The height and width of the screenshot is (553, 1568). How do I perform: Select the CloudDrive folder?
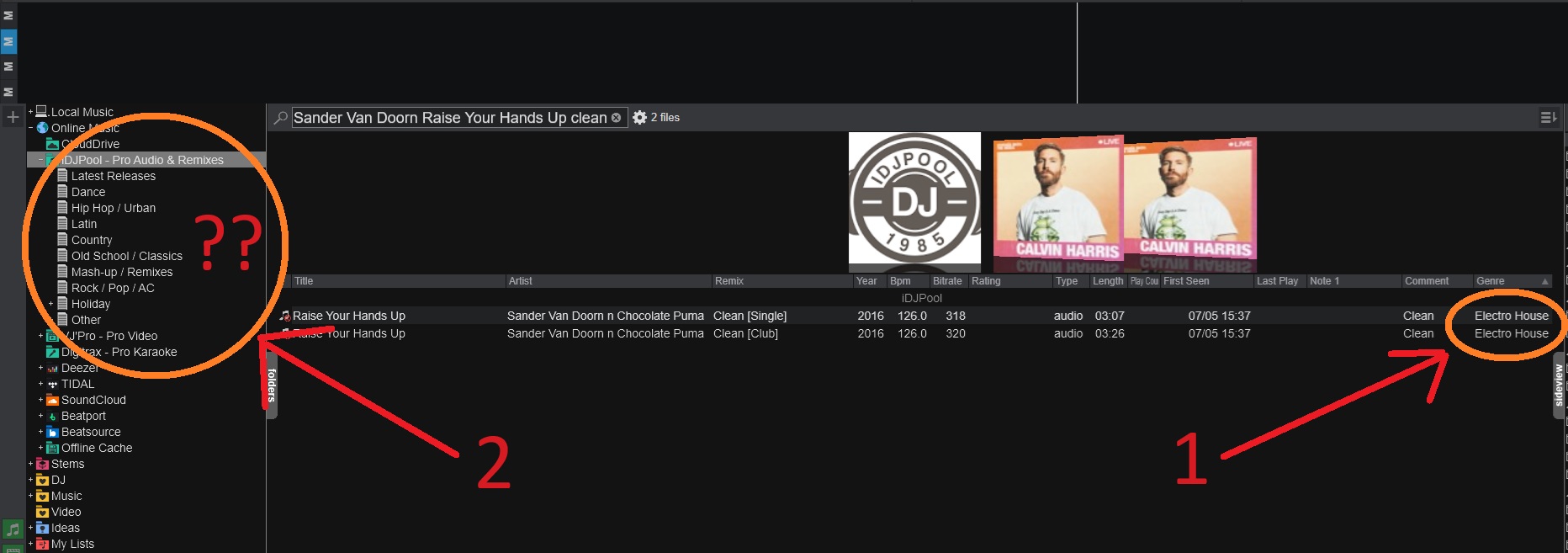pyautogui.click(x=90, y=144)
